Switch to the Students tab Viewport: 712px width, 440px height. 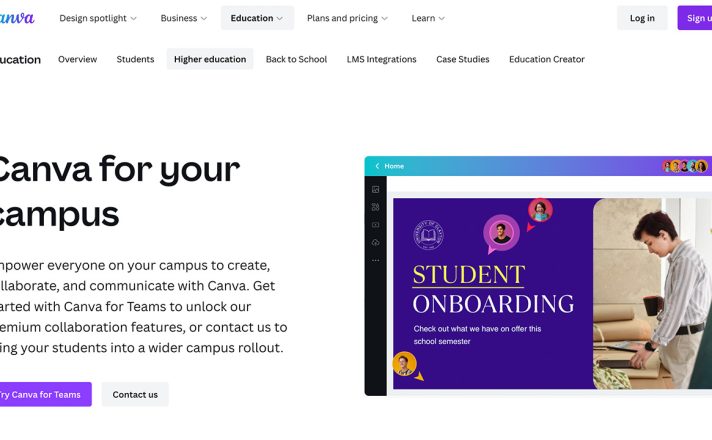click(x=135, y=59)
